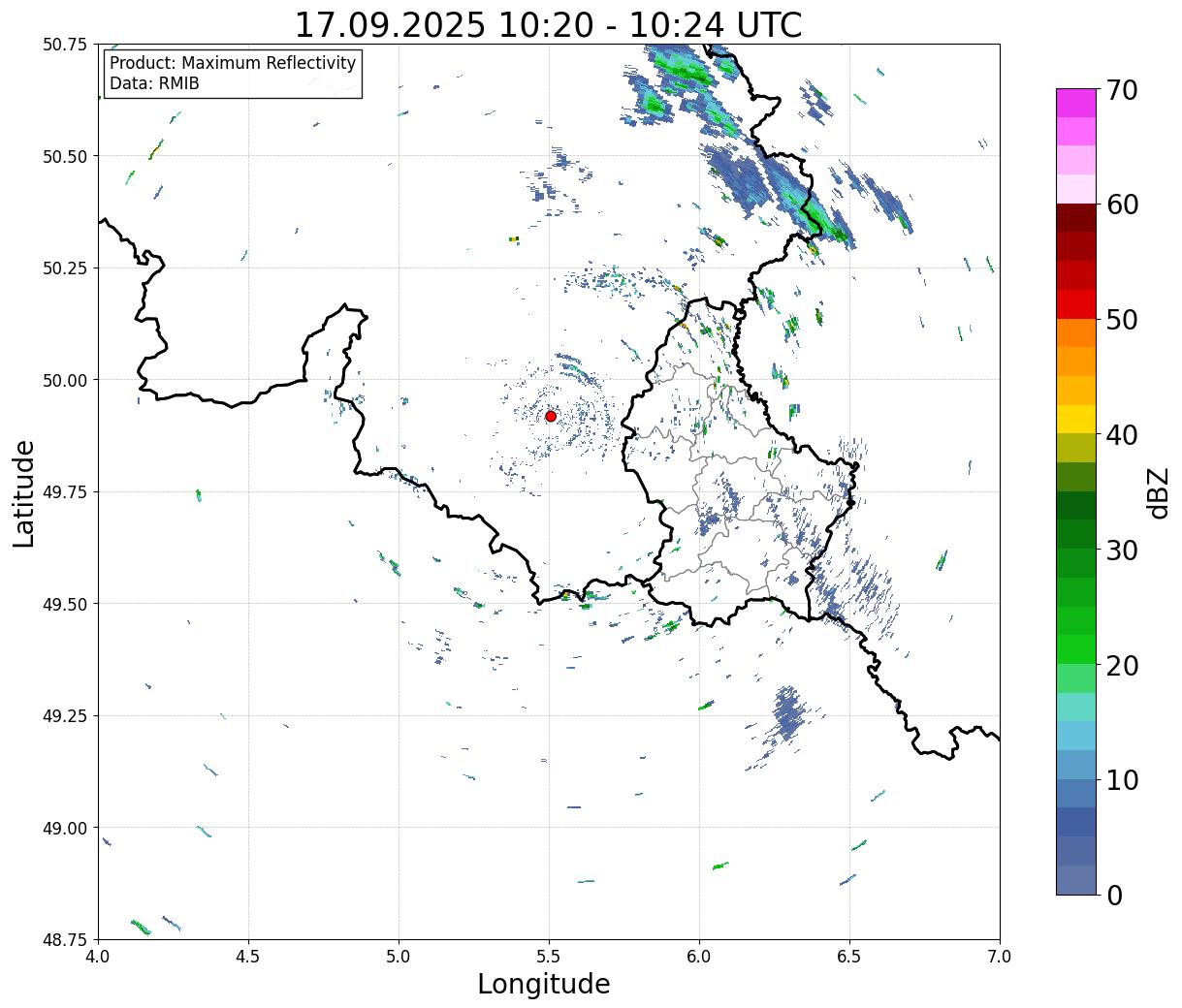The width and height of the screenshot is (1182, 1008).
Task: Click the longitude tick label 5.0
Action: 399,957
